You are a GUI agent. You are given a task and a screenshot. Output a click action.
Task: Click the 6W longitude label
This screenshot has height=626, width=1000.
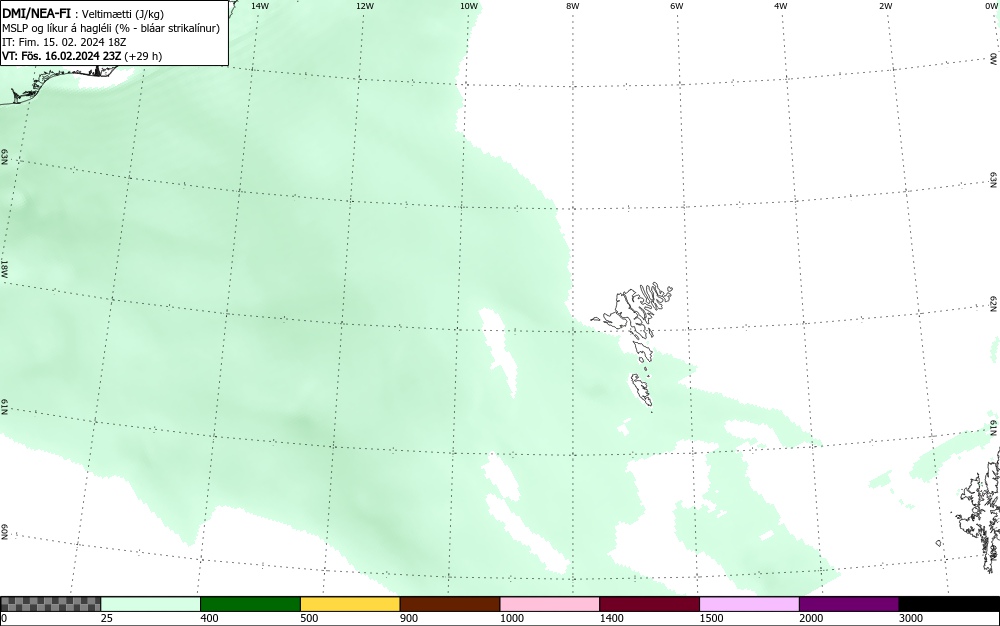coord(677,6)
